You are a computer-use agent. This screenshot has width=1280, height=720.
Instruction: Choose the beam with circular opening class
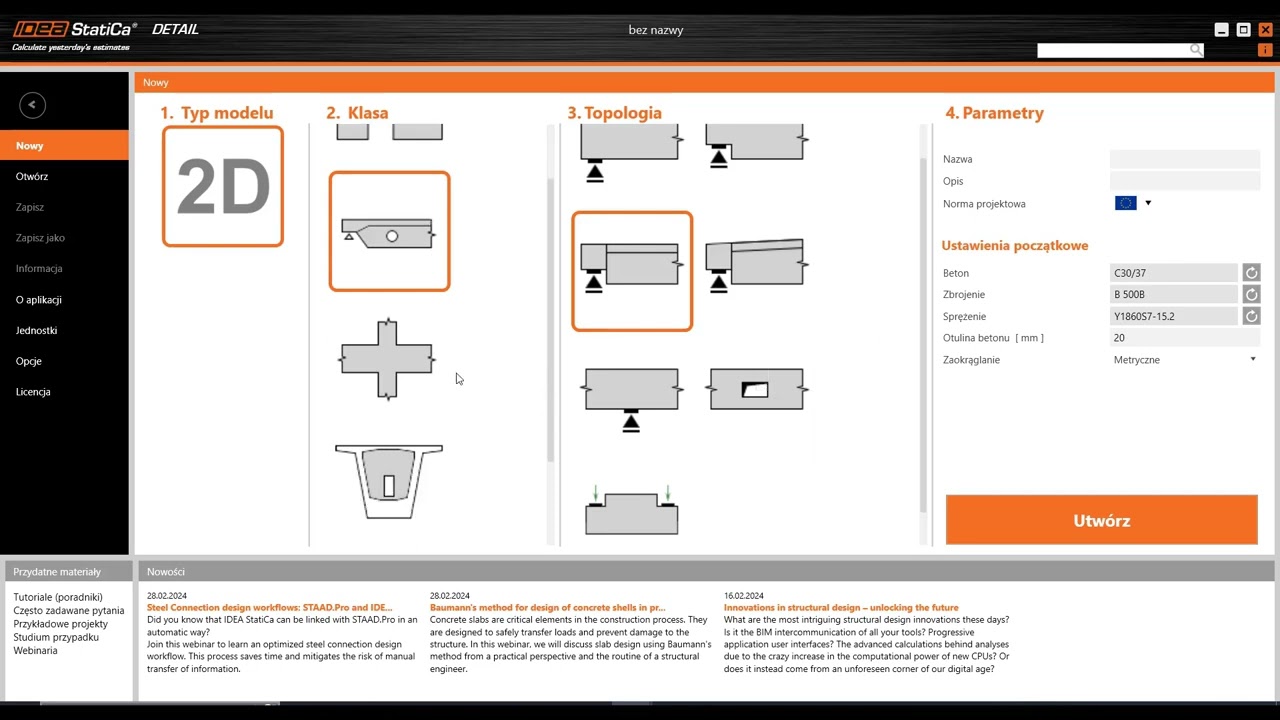click(x=389, y=231)
